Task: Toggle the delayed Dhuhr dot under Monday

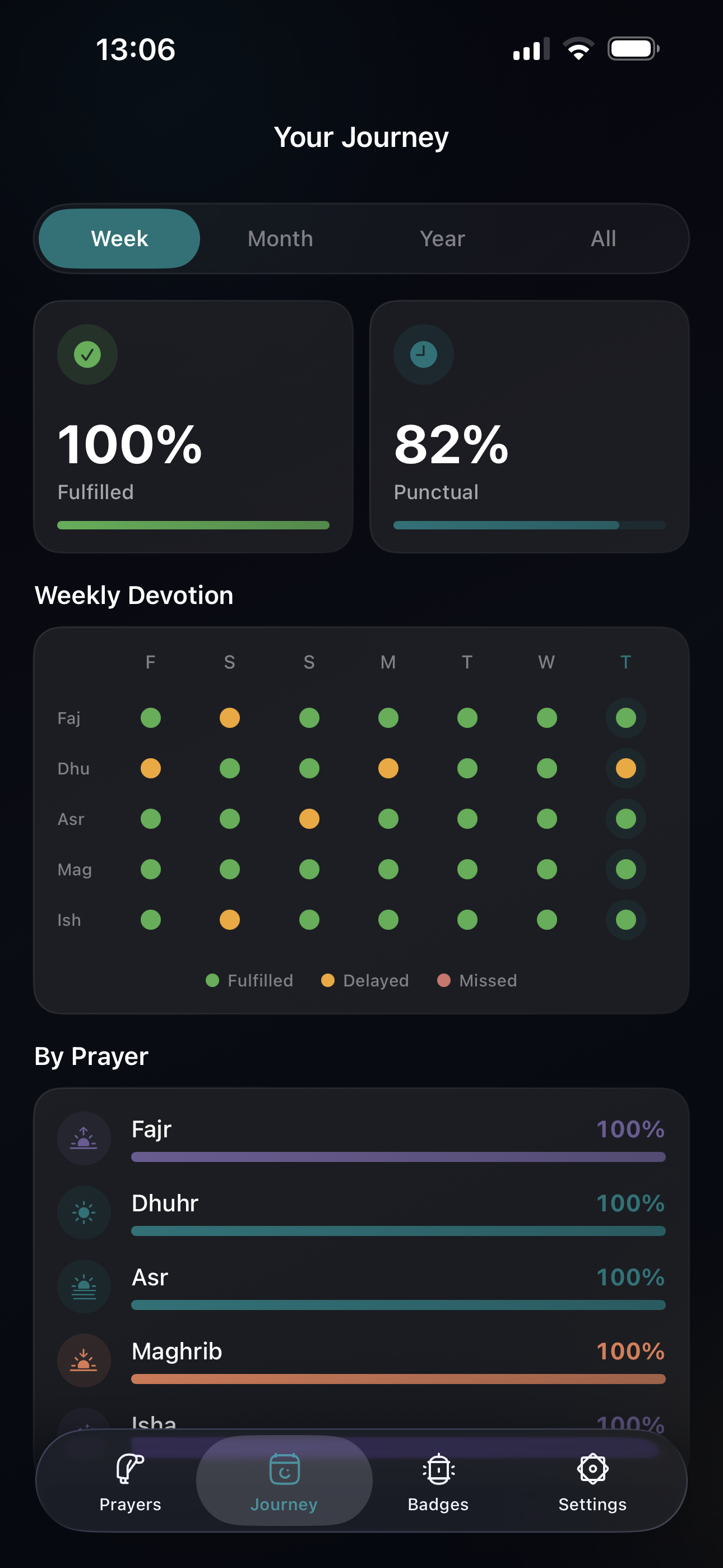Action: coord(388,768)
